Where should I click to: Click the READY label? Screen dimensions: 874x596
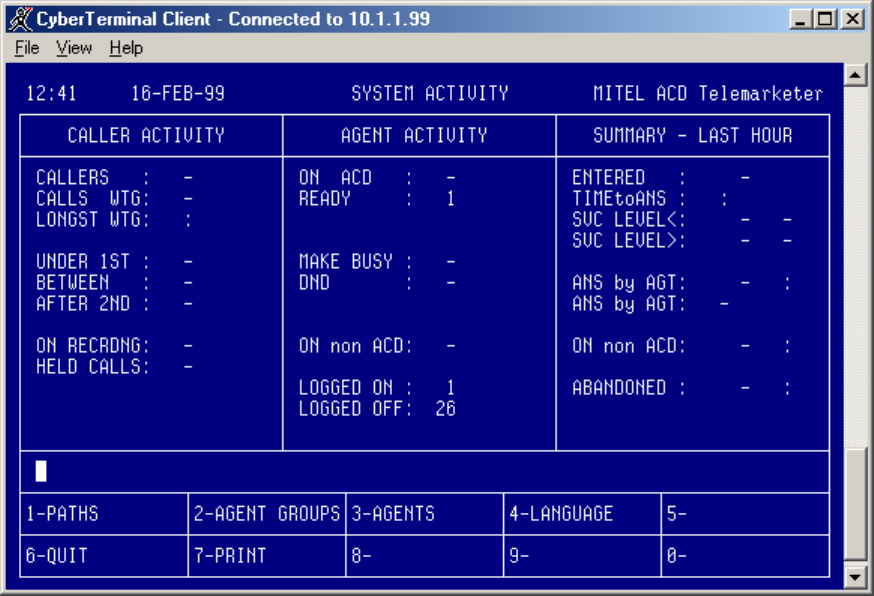tap(324, 198)
